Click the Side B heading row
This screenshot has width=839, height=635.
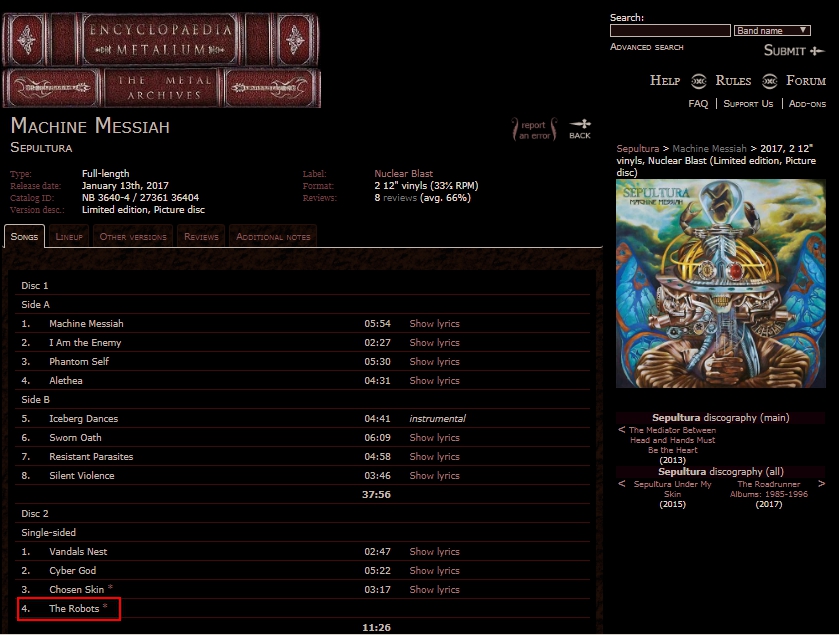coord(303,400)
